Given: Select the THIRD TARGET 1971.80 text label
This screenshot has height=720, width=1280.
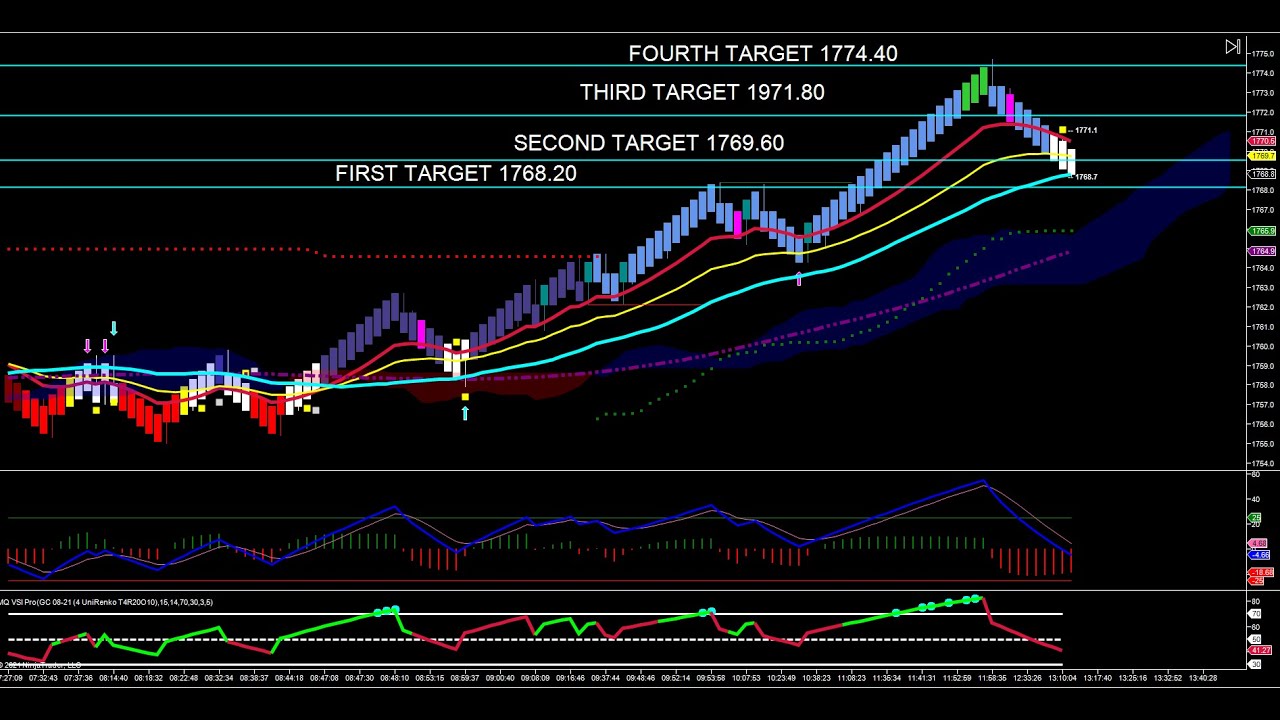Looking at the screenshot, I should point(702,92).
